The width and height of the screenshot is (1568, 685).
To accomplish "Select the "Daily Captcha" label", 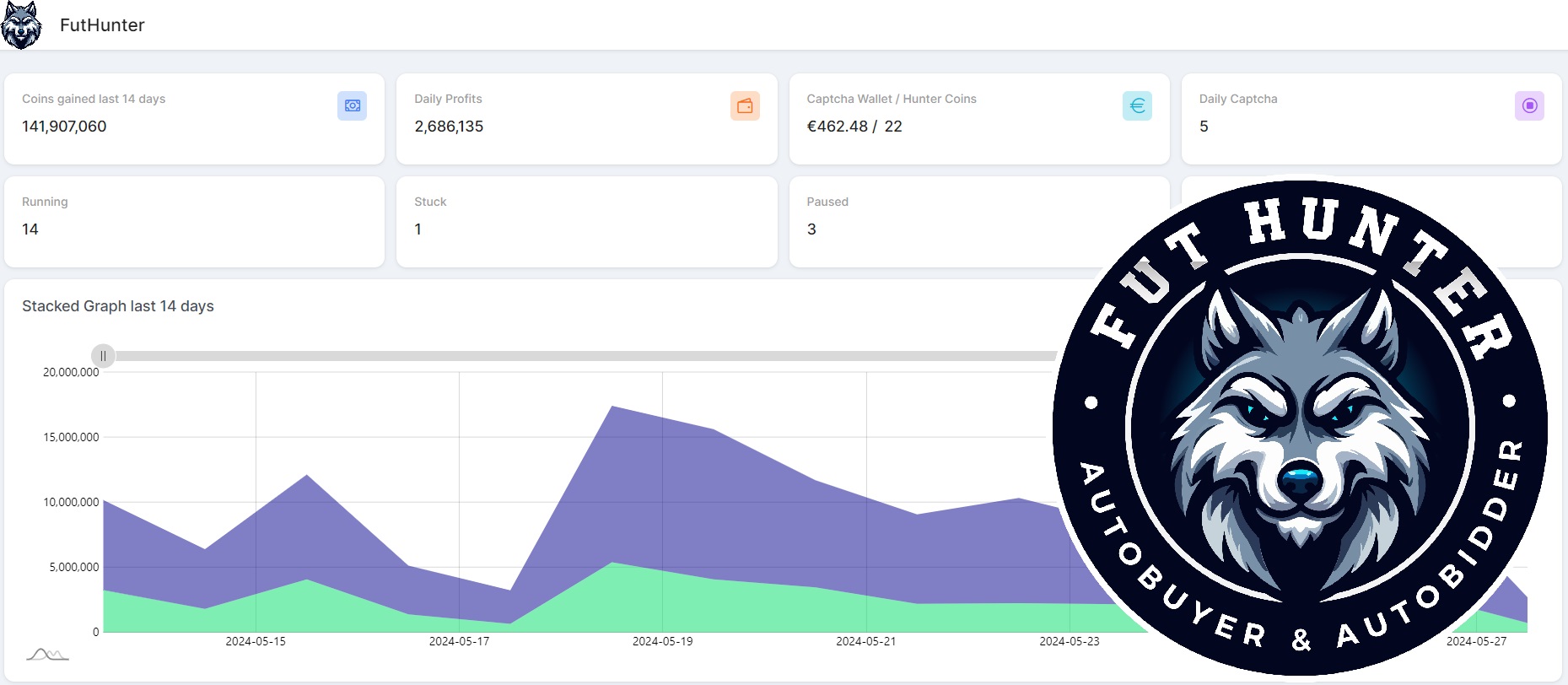I will [1238, 99].
